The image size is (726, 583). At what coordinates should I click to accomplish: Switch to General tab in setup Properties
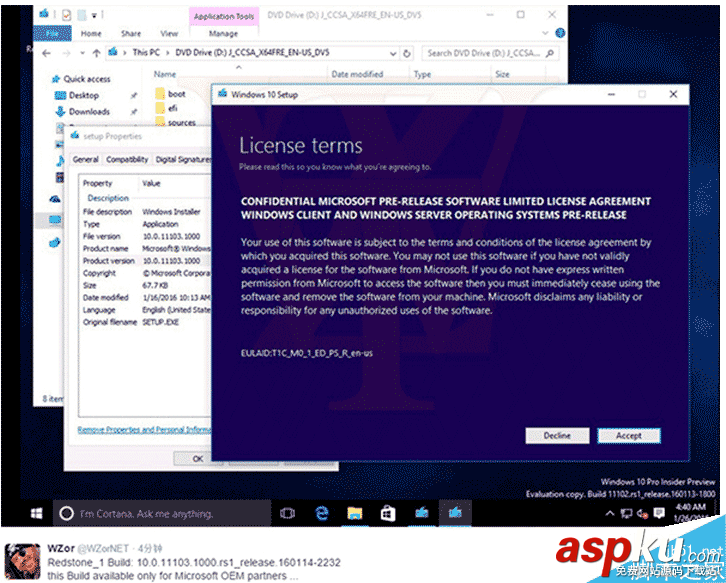pyautogui.click(x=86, y=159)
